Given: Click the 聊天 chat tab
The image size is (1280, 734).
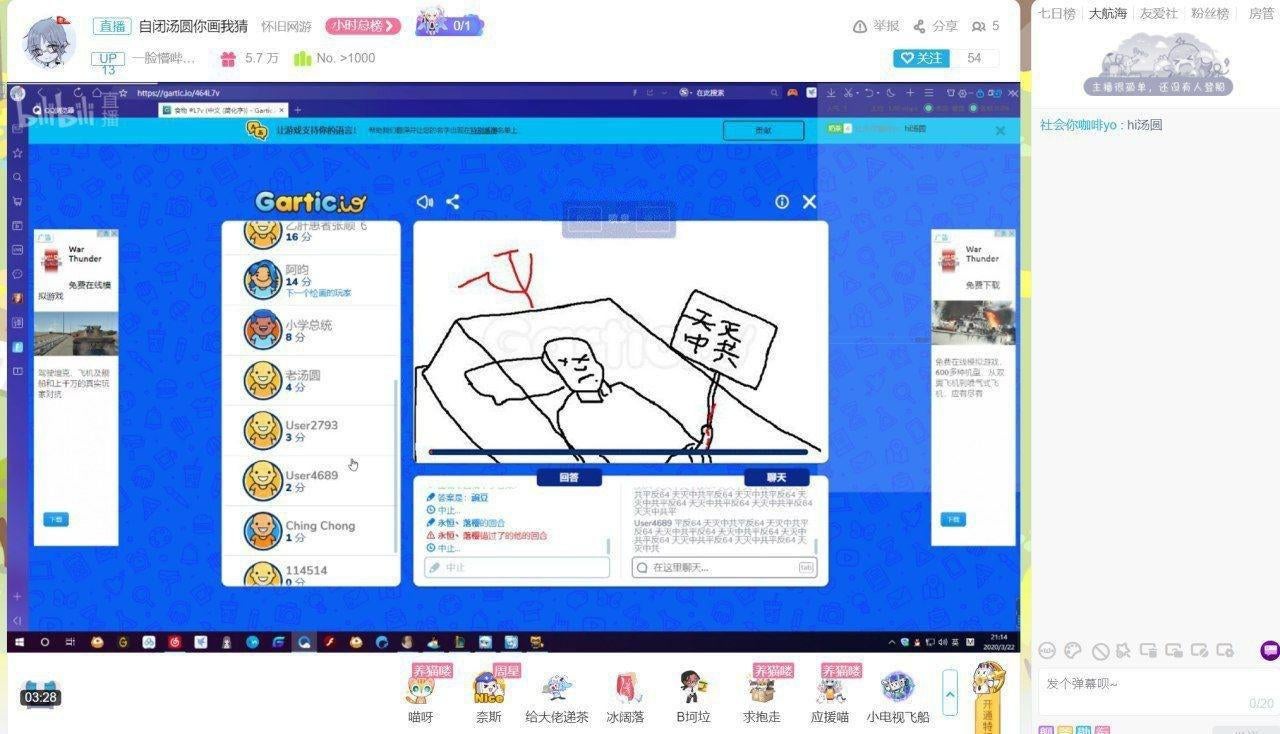Looking at the screenshot, I should pos(776,478).
